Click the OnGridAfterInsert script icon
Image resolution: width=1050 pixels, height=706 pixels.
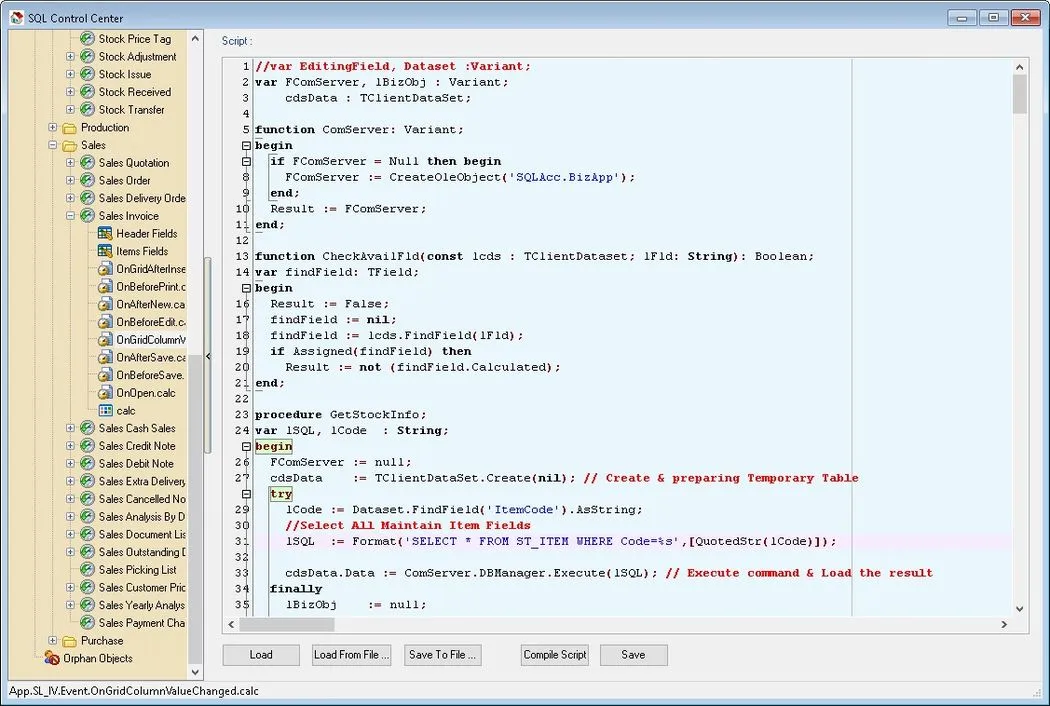105,269
